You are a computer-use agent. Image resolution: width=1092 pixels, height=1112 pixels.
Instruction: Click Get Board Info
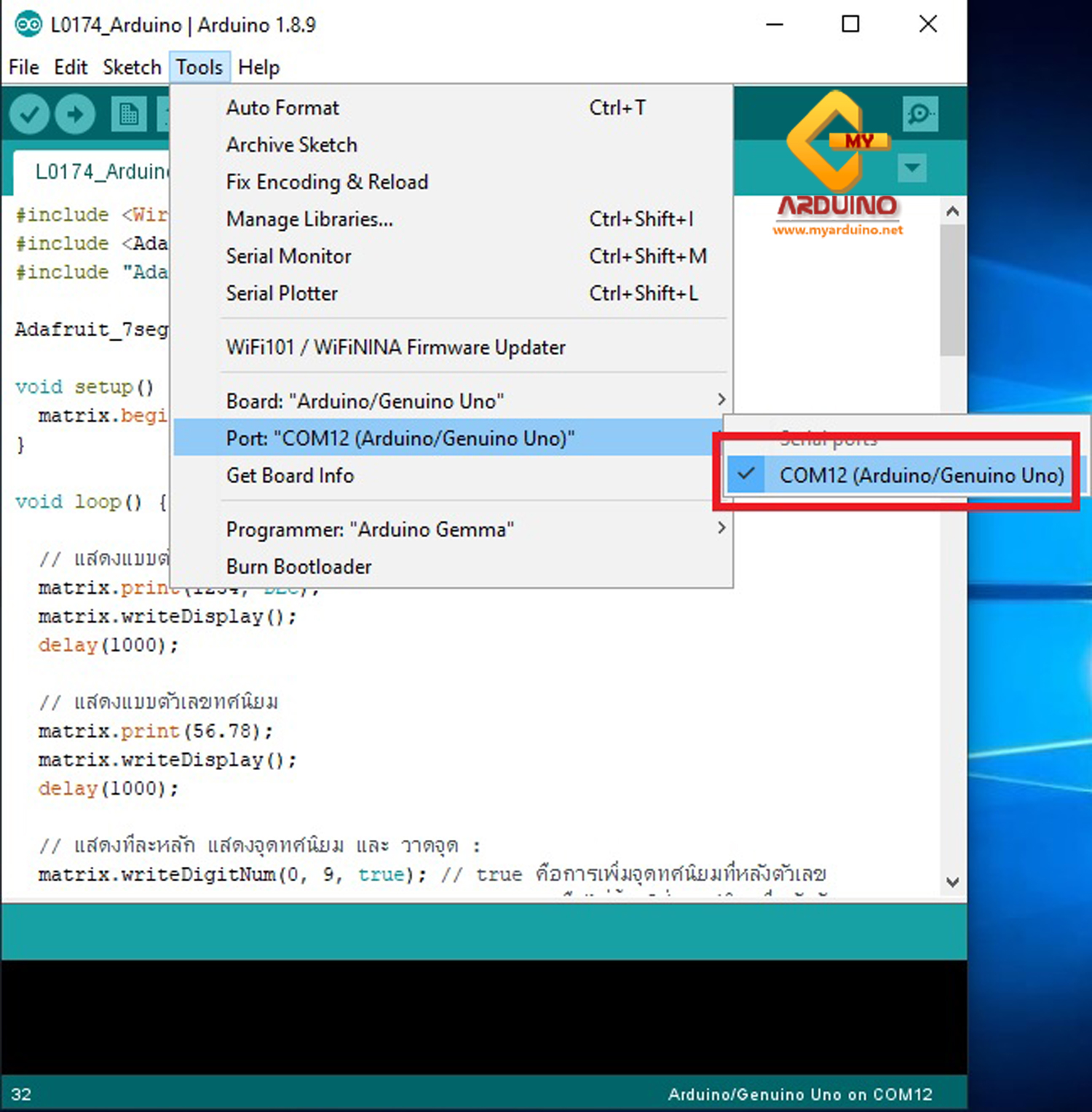(290, 474)
